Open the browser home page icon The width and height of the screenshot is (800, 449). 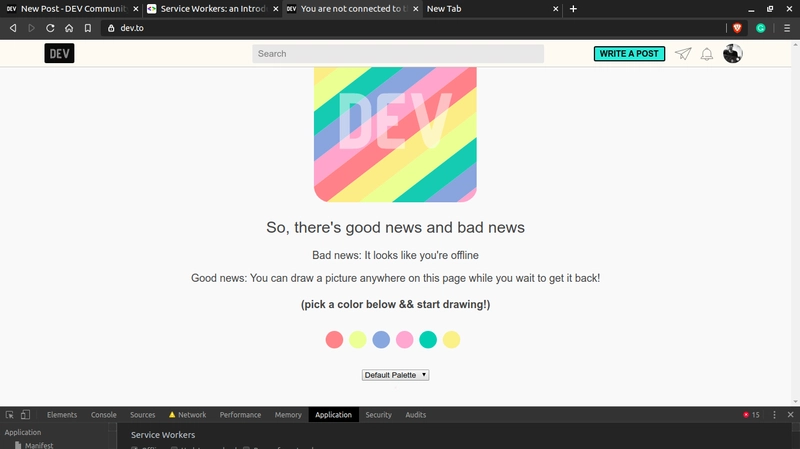coord(69,28)
